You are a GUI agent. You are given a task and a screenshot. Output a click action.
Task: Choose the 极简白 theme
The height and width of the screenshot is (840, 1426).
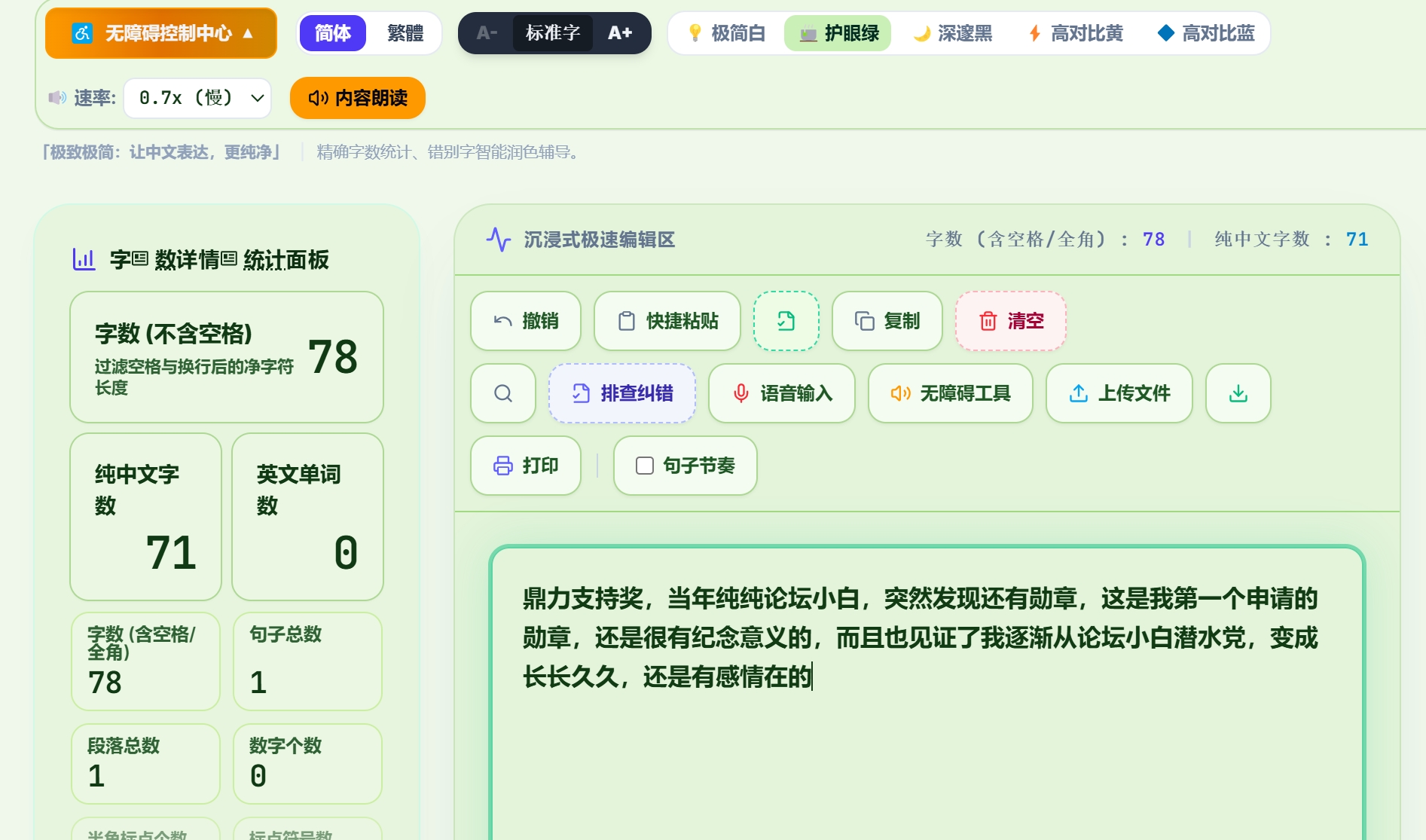click(x=726, y=33)
